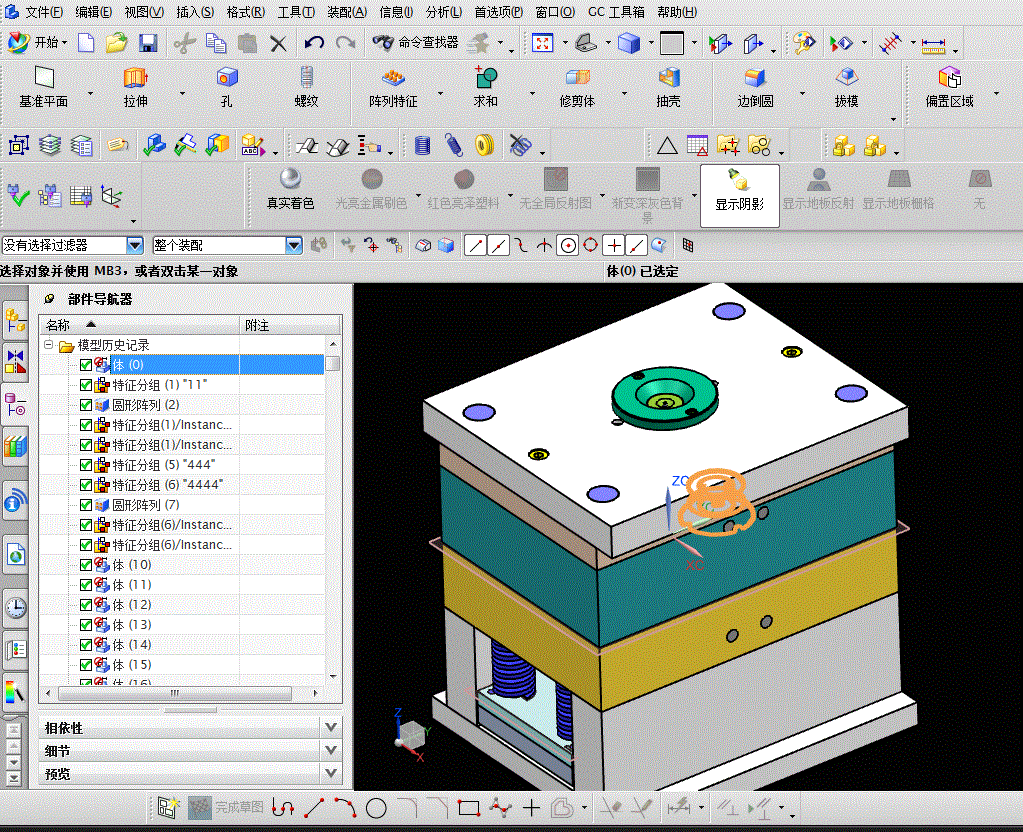This screenshot has width=1023, height=832.
Task: Click the Fit view icon
Action: click(x=542, y=44)
